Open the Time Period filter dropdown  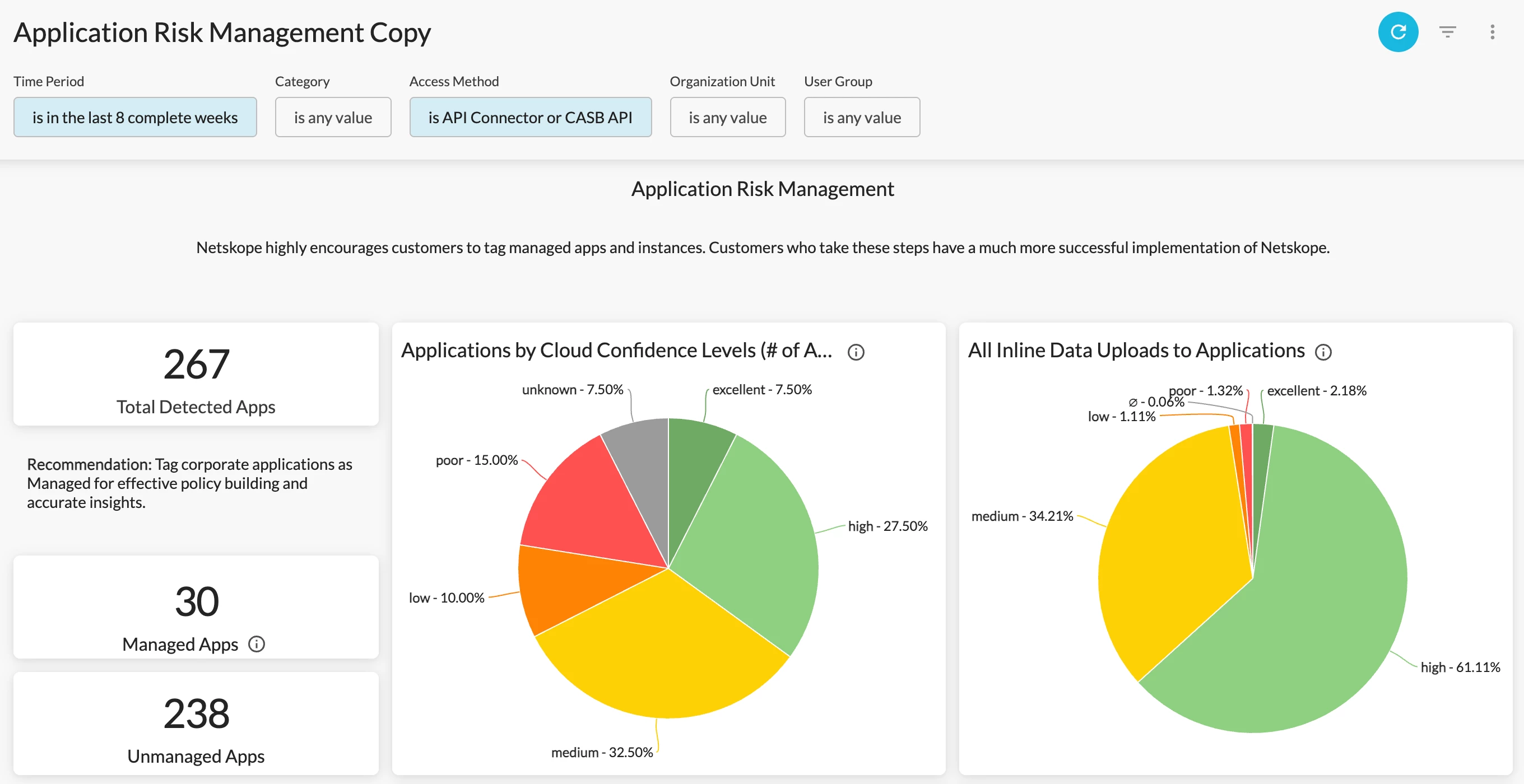coord(135,117)
